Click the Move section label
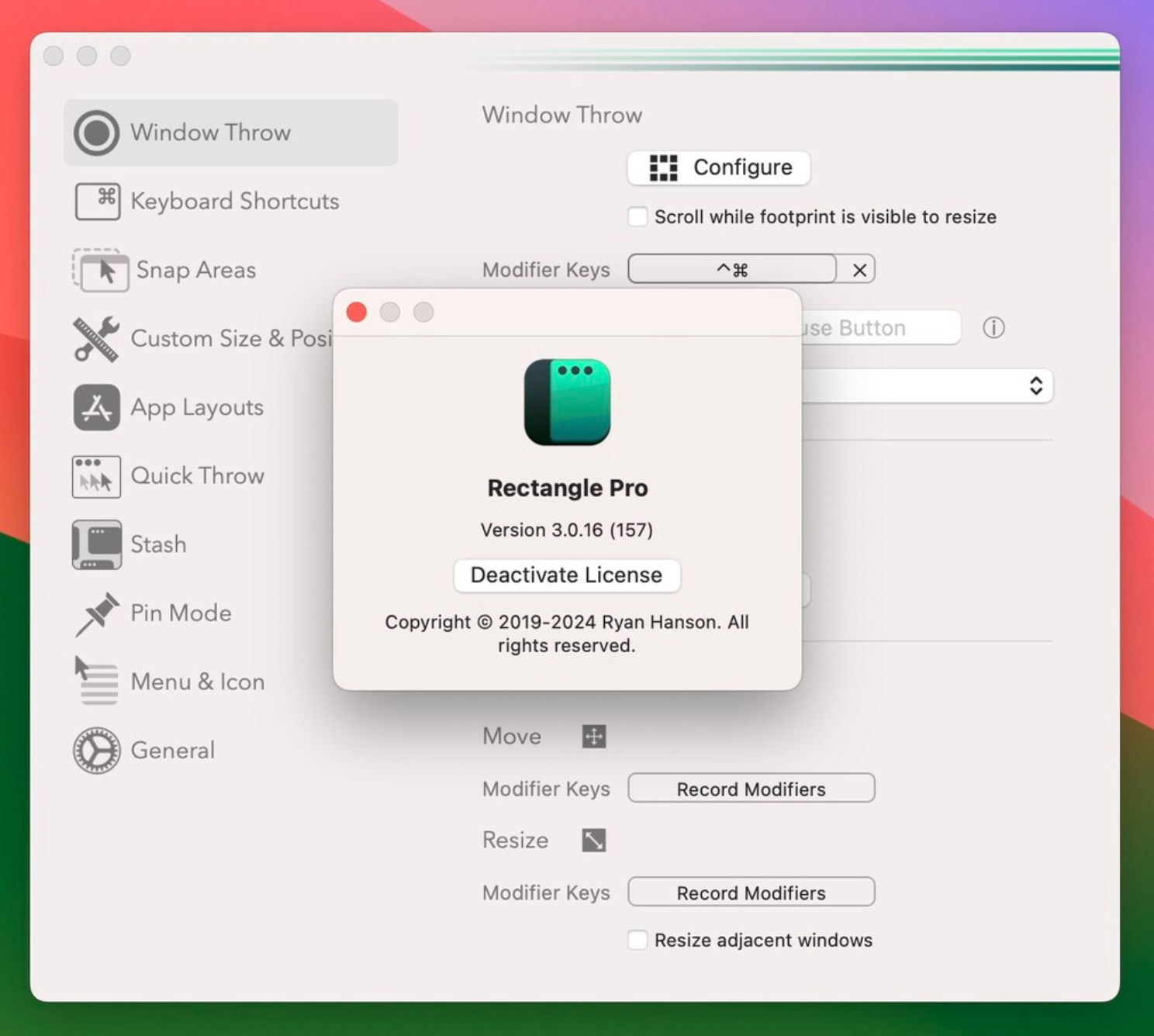The image size is (1154, 1036). pos(512,736)
